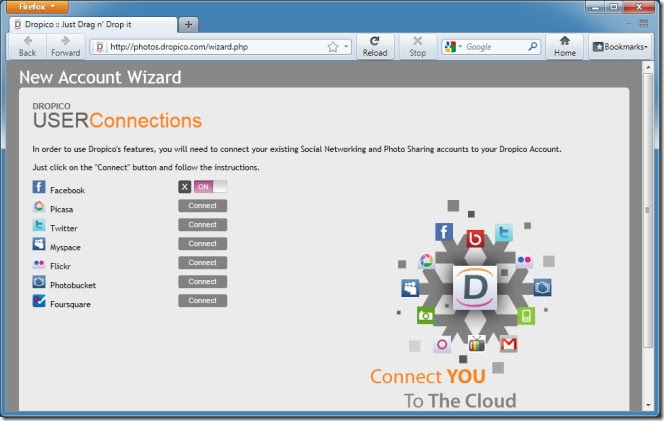Viewport: 664px width, 421px height.
Task: Click the Dropico site icon in the address bar
Action: point(100,47)
